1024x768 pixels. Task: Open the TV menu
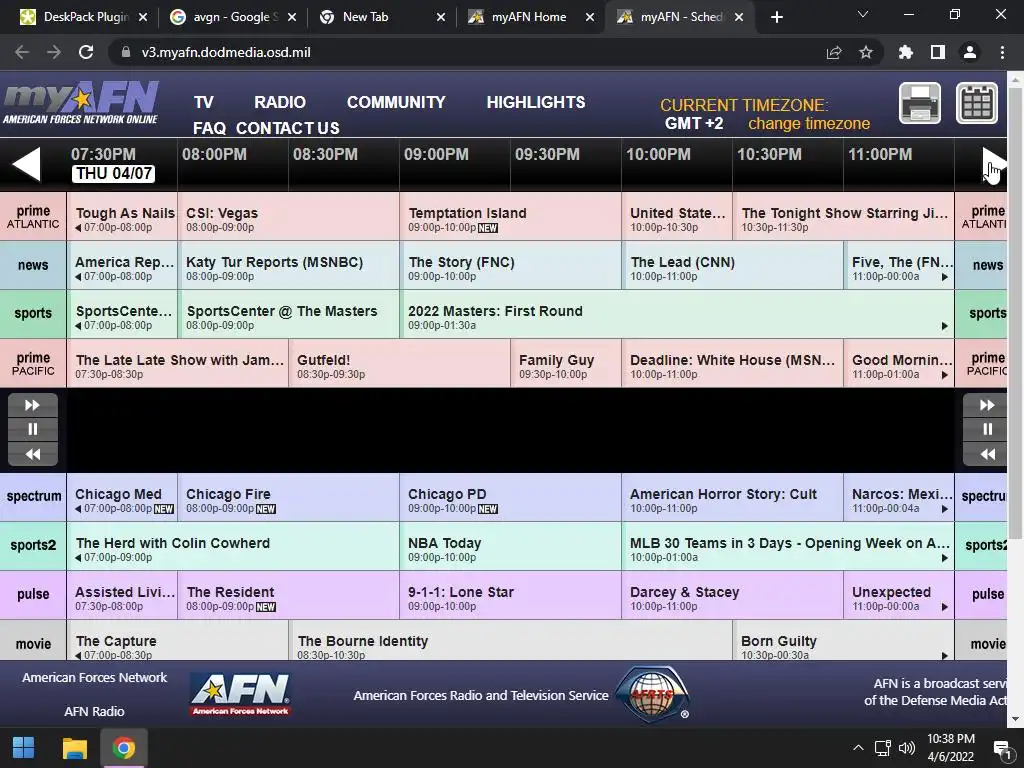(x=204, y=103)
